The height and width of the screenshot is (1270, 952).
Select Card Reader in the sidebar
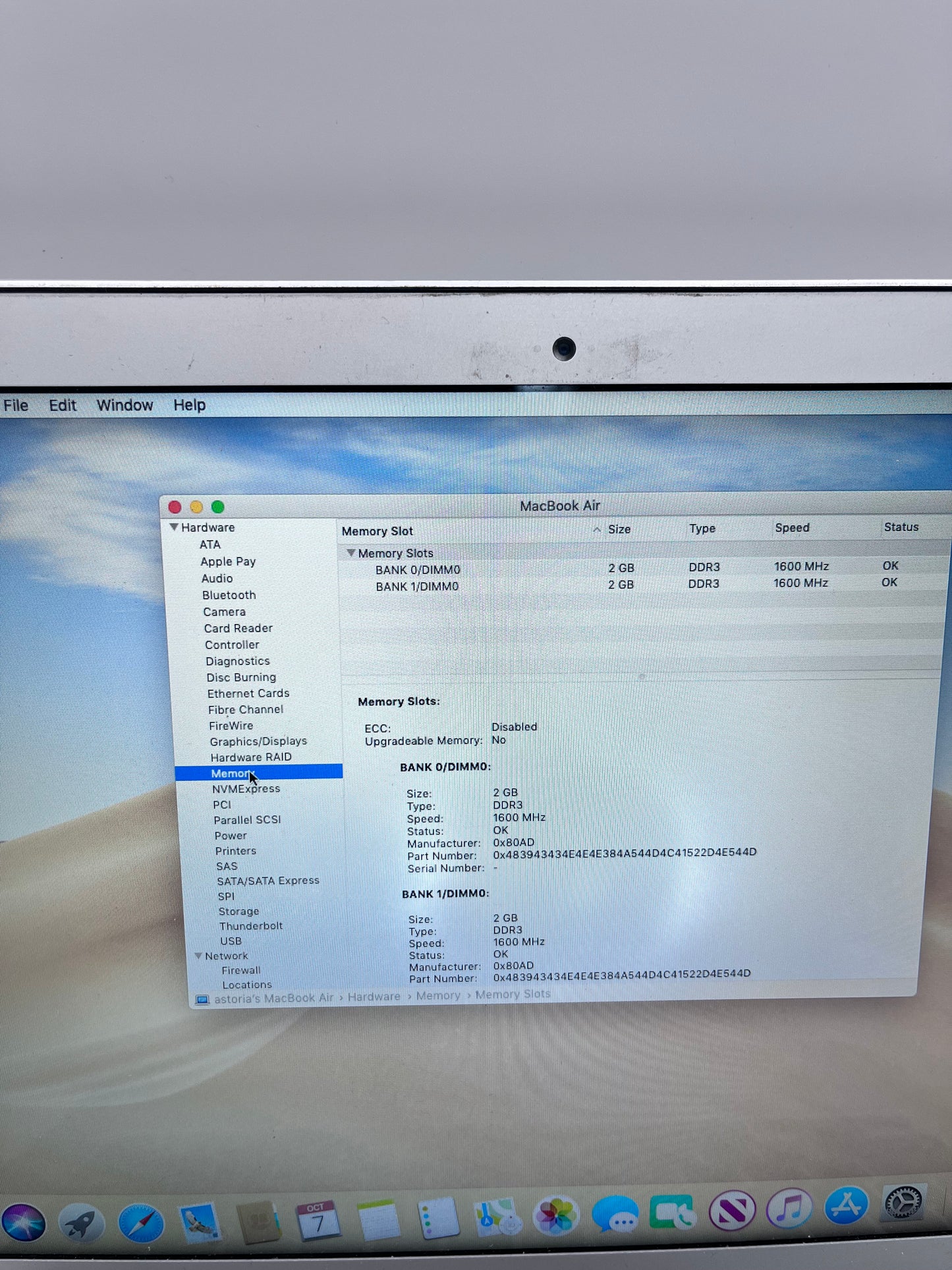[x=238, y=628]
